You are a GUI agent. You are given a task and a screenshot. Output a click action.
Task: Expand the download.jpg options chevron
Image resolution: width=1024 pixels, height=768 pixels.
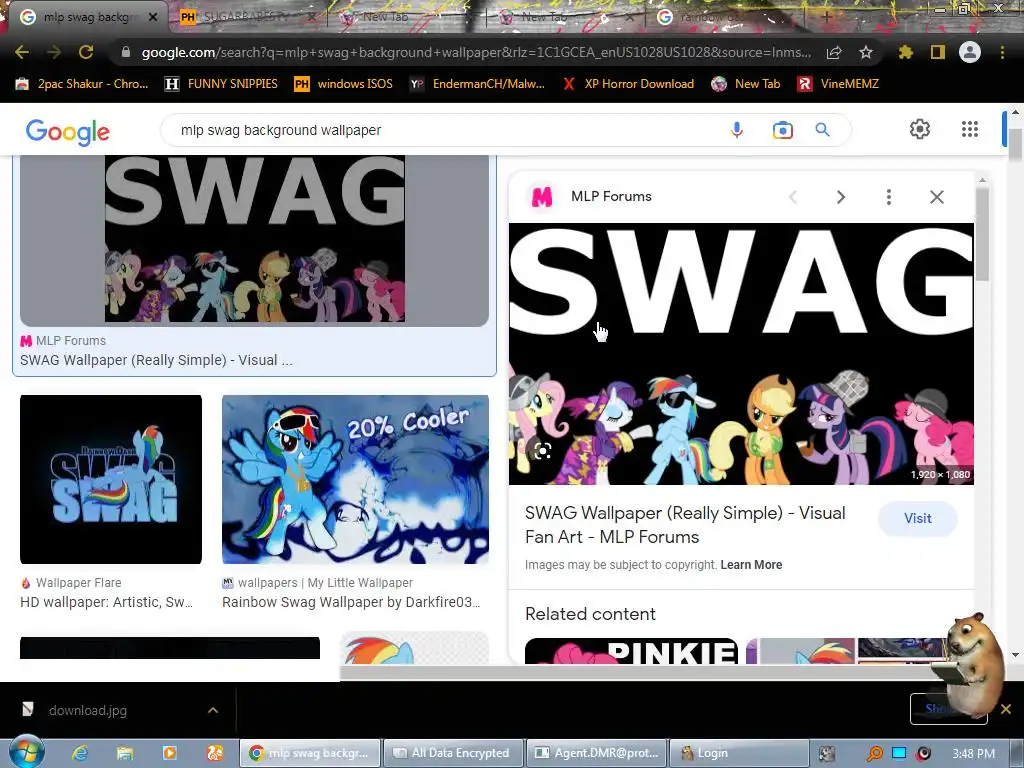213,710
